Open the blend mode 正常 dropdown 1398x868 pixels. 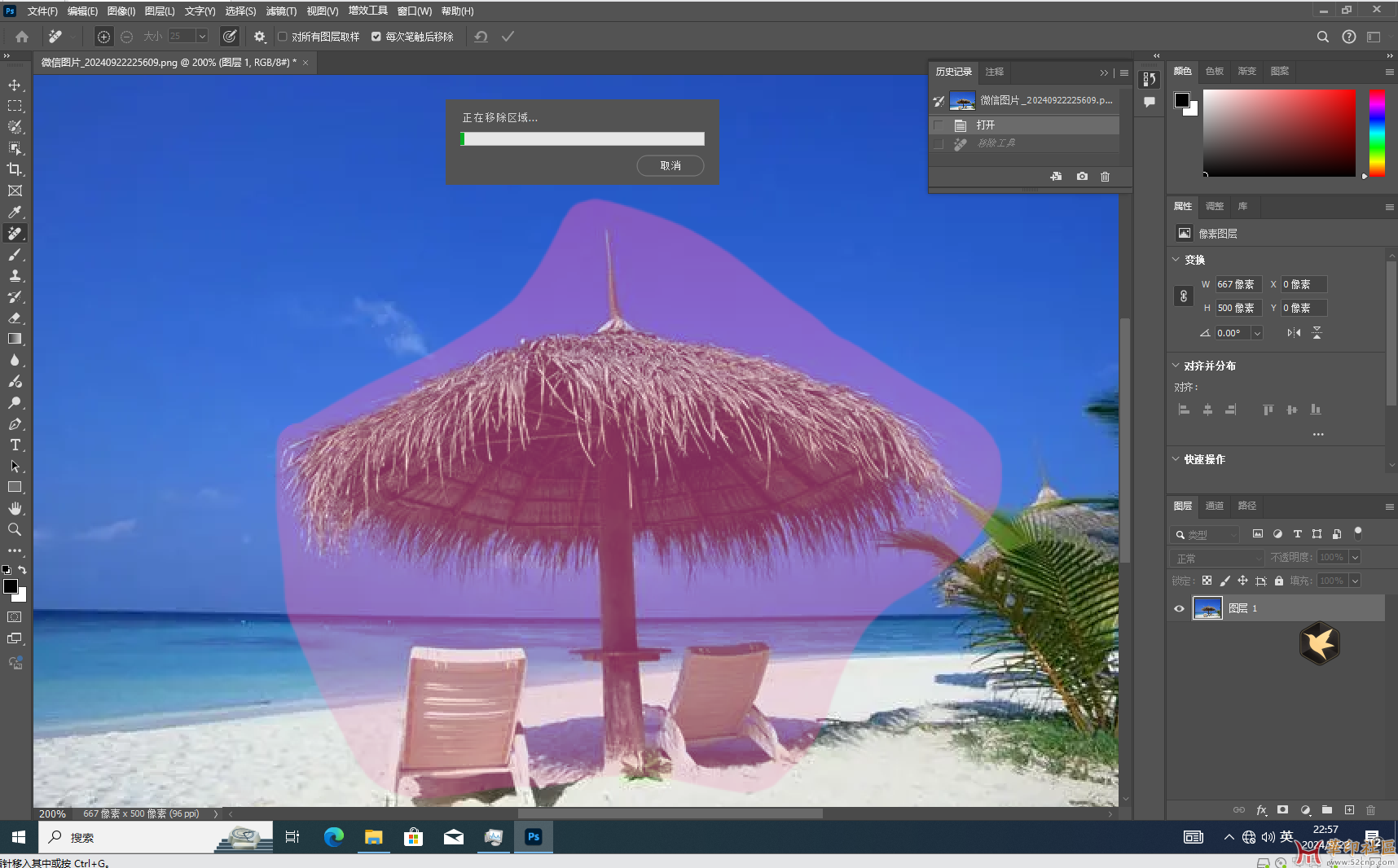1217,558
